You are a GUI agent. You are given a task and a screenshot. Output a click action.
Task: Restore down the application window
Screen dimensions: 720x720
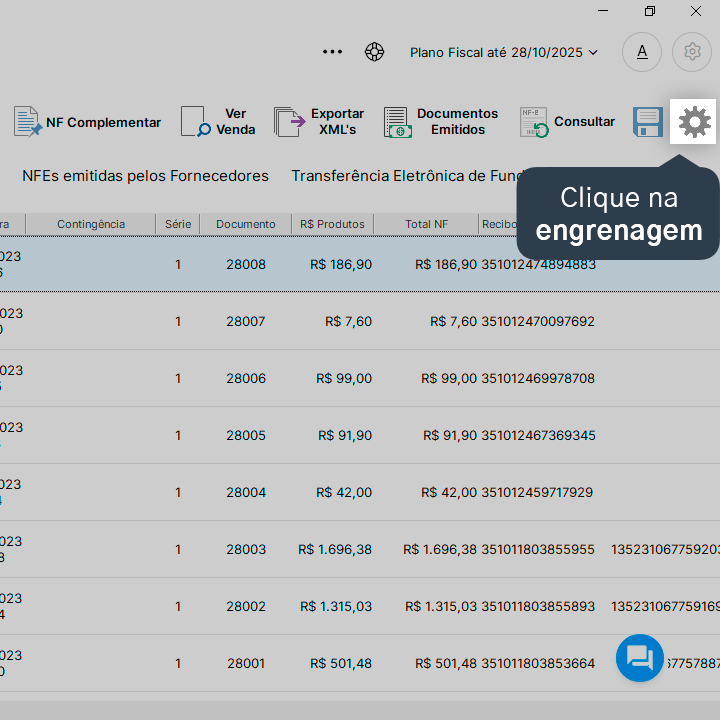pyautogui.click(x=649, y=11)
